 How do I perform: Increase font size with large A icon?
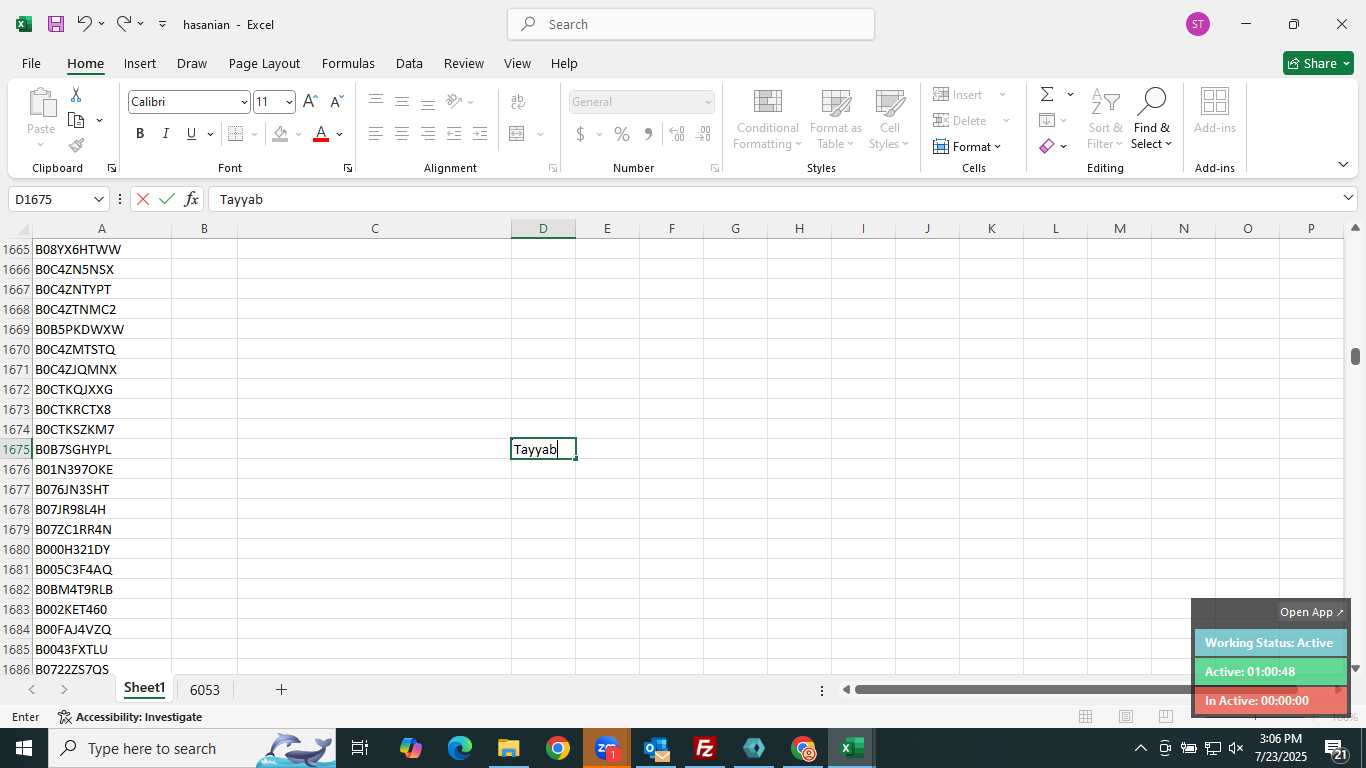pyautogui.click(x=310, y=102)
